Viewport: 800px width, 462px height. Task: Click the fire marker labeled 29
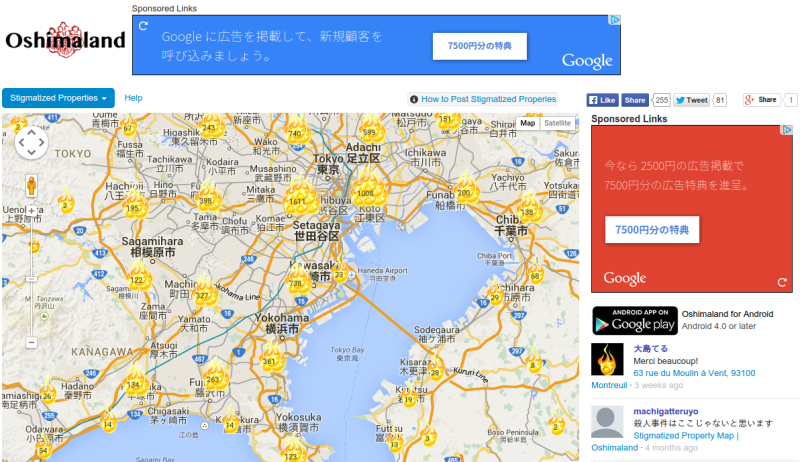coord(495,296)
